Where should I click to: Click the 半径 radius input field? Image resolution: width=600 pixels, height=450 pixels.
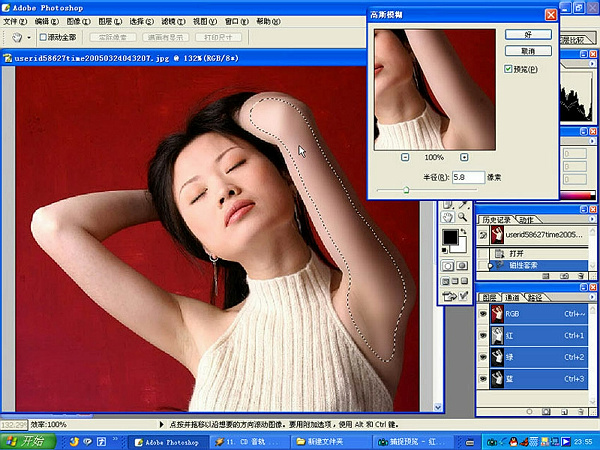[468, 177]
